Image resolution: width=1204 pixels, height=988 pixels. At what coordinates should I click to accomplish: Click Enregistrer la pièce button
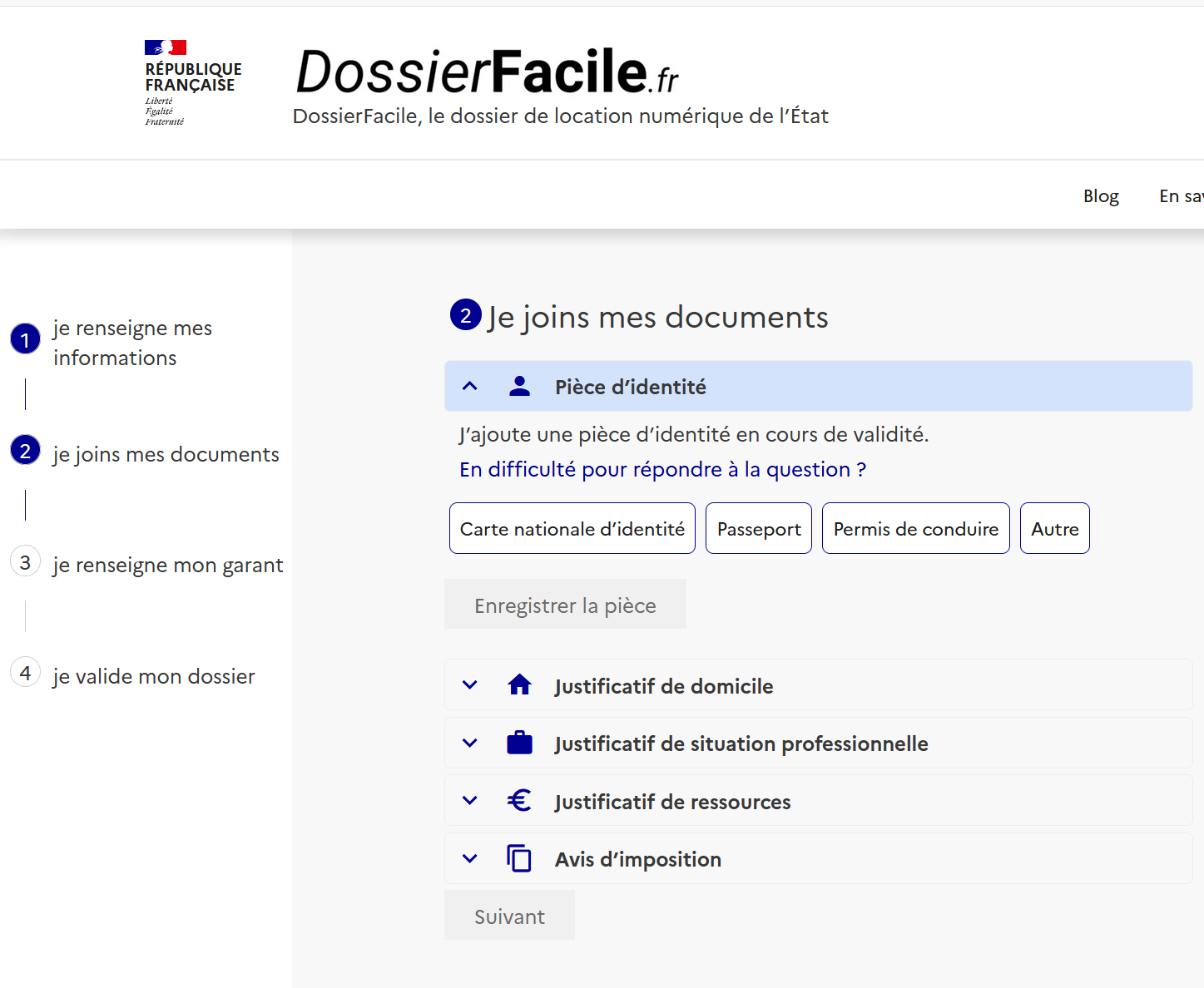[x=566, y=605]
